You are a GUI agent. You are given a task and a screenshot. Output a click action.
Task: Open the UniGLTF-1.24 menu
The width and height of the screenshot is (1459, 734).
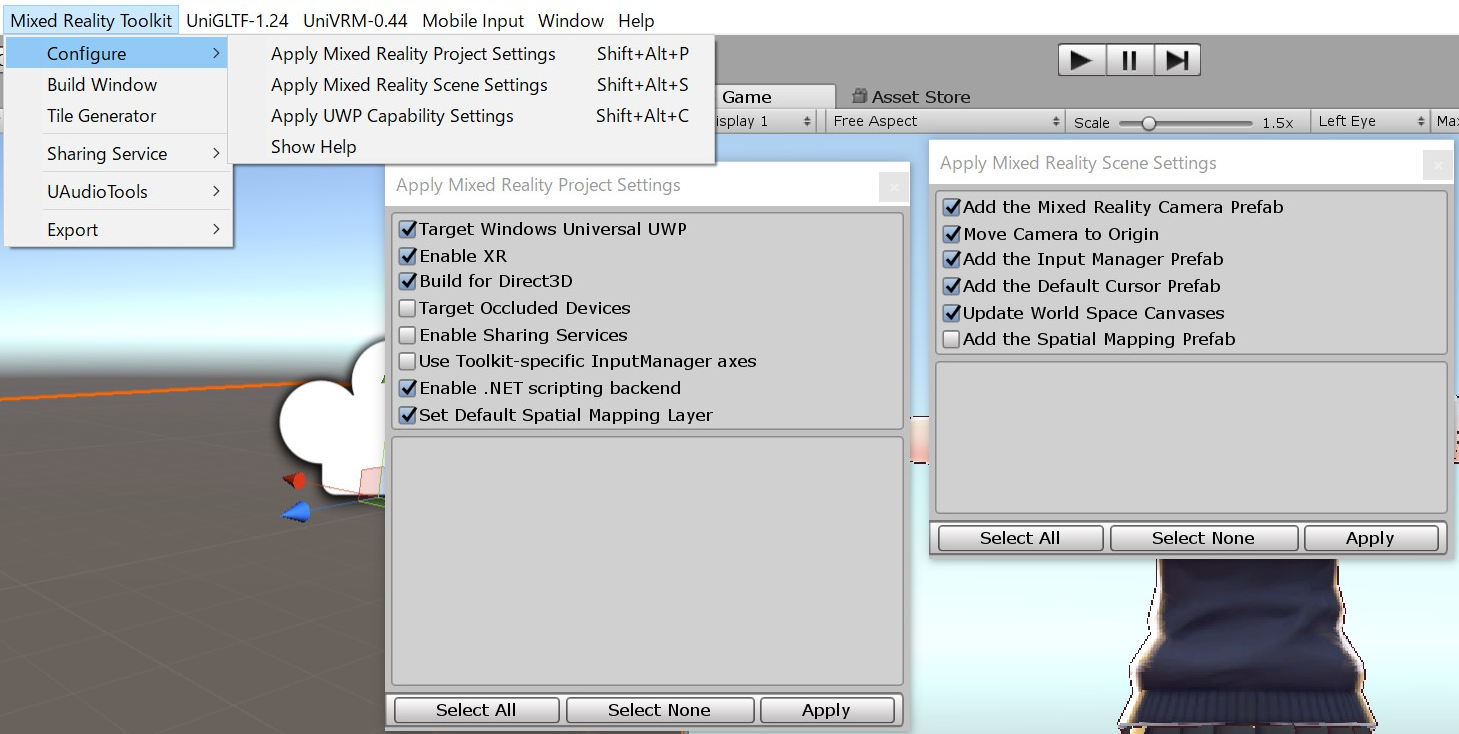237,20
